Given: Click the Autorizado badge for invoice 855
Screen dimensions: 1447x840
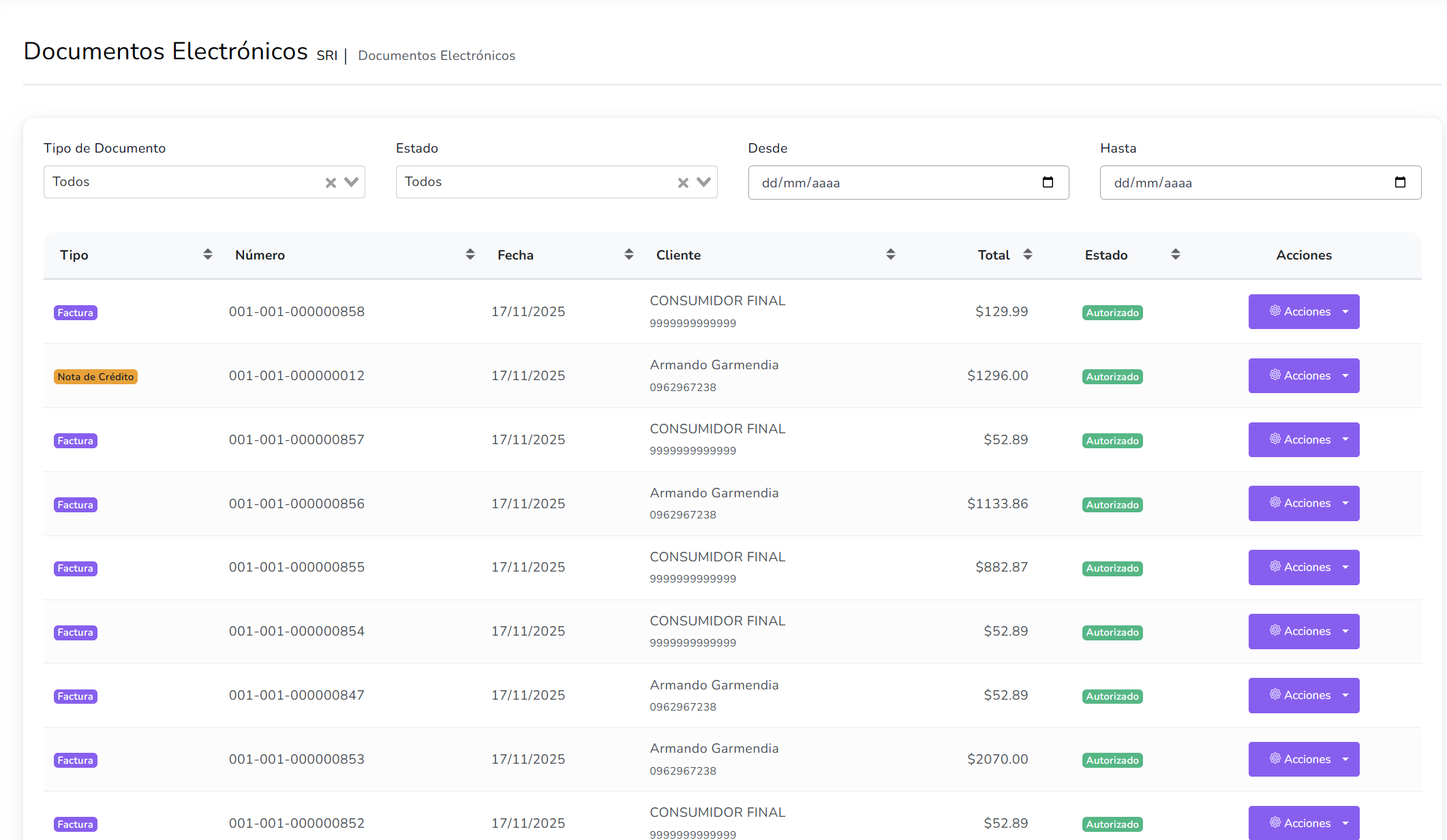Looking at the screenshot, I should click(1112, 568).
